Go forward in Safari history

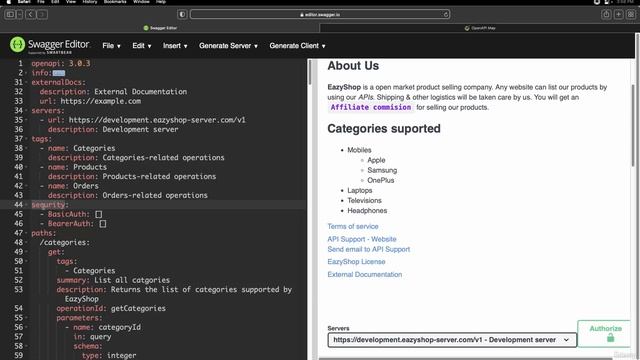(42, 15)
